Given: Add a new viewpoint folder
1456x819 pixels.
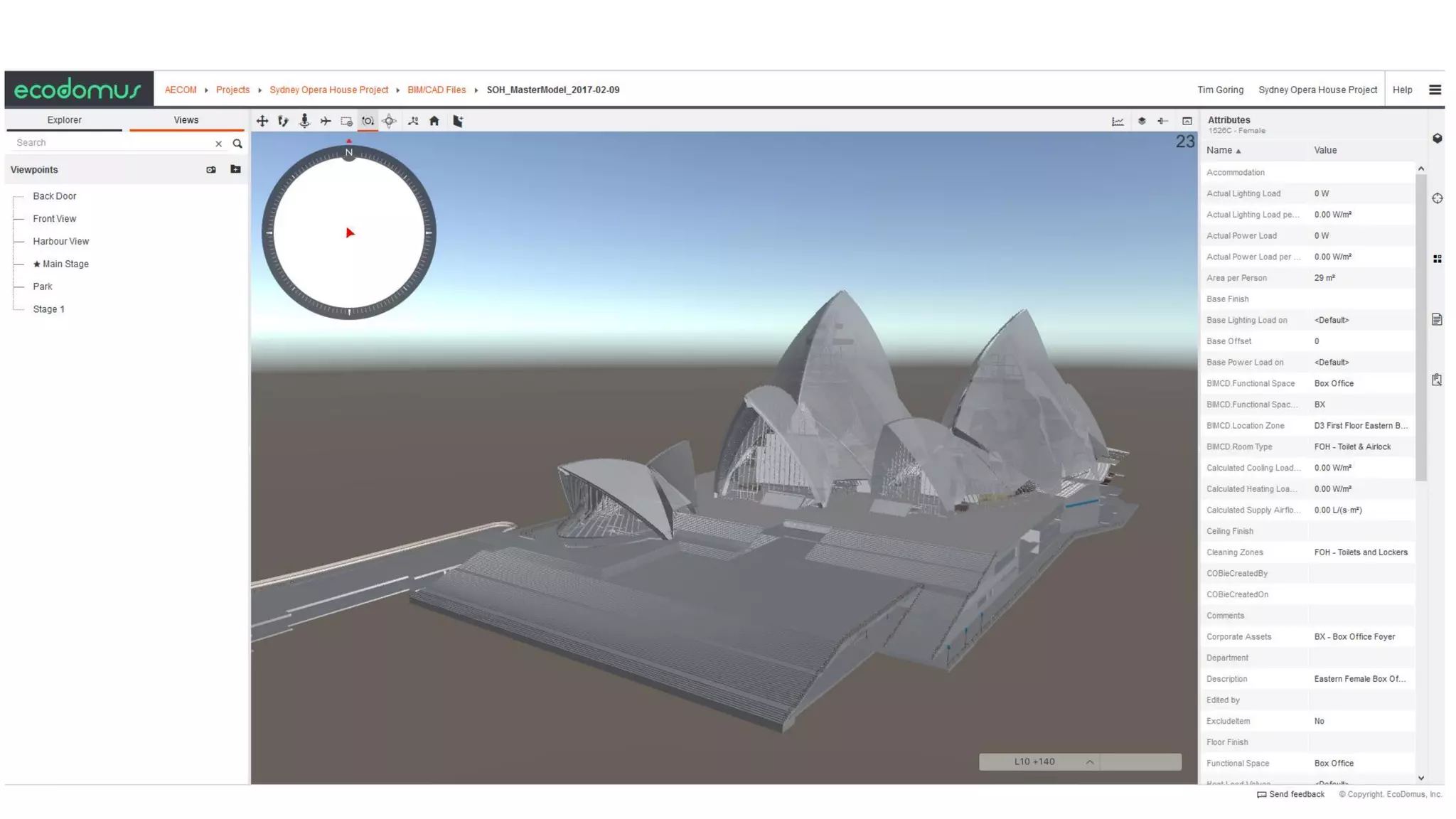Looking at the screenshot, I should click(235, 169).
